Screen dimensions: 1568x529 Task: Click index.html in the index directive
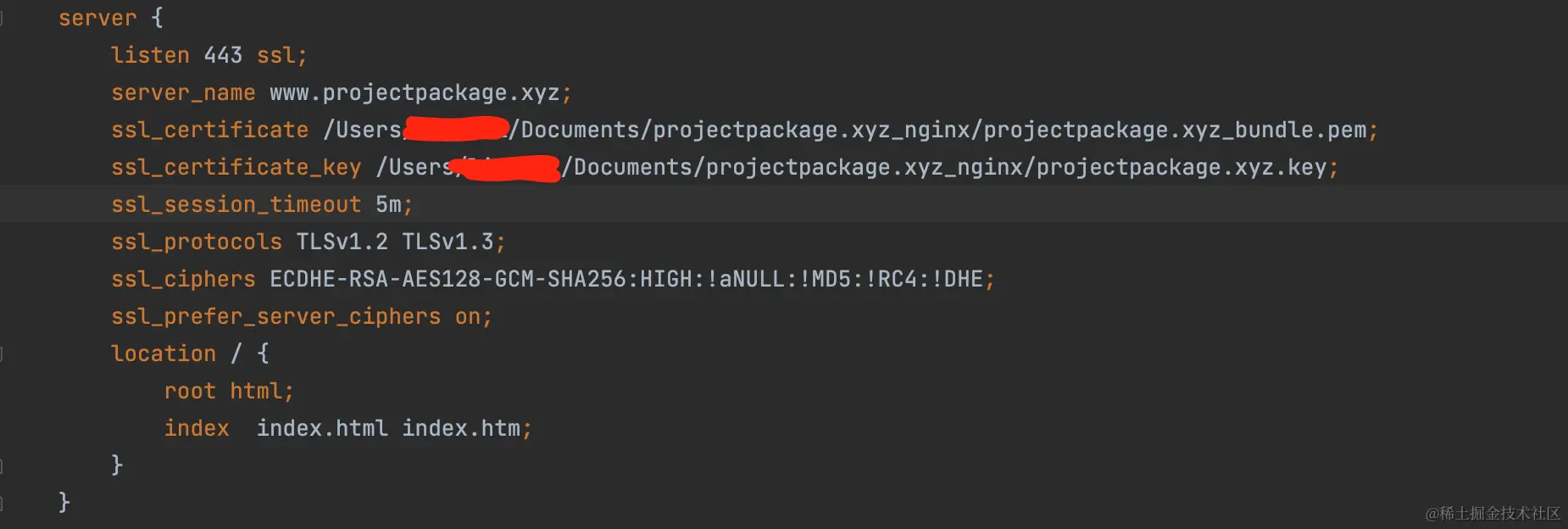click(322, 429)
